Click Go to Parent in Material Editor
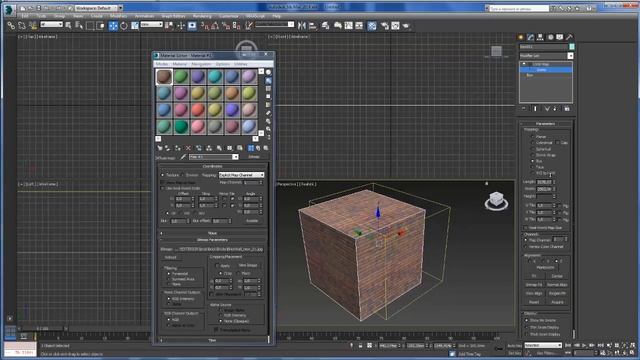This screenshot has width=640, height=360. coord(258,148)
